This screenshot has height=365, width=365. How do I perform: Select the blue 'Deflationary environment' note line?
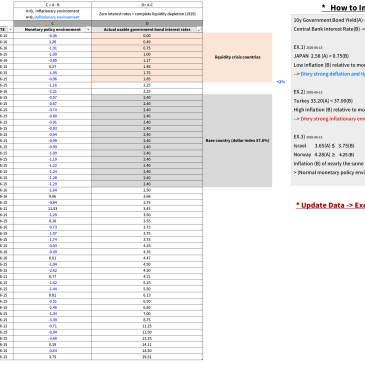point(52,17)
